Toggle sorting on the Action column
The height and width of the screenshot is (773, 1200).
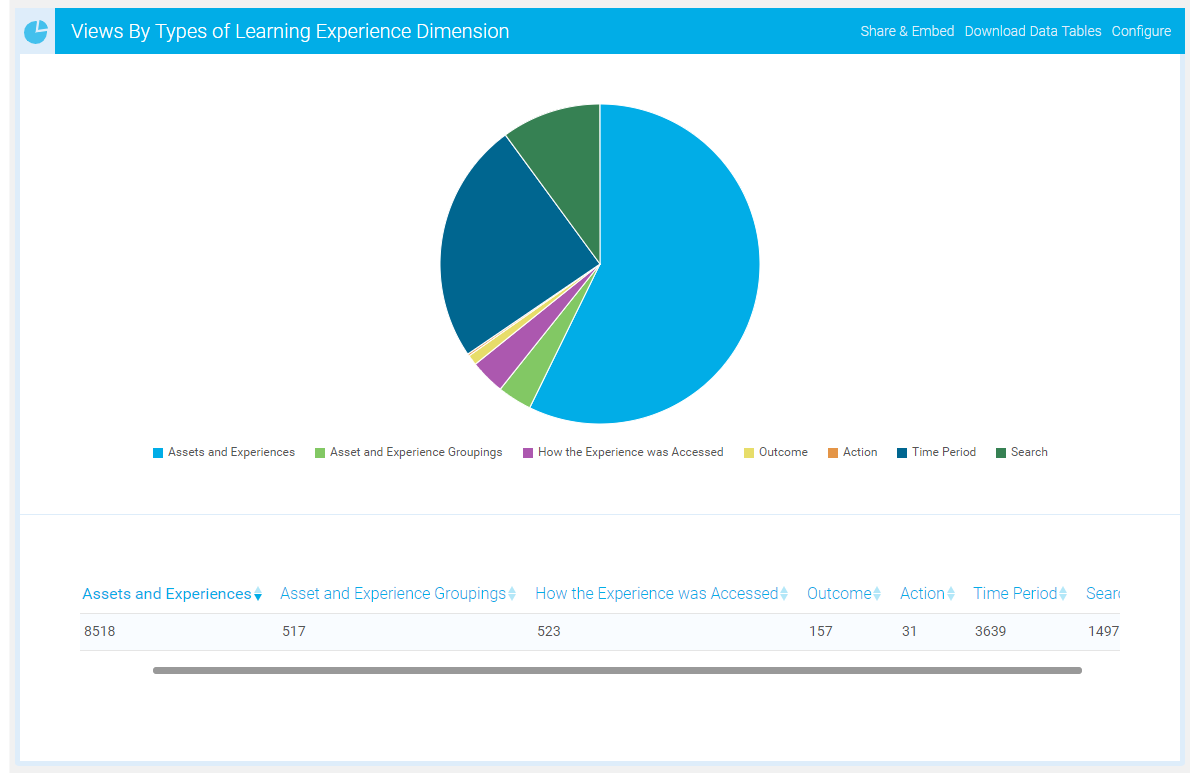950,593
